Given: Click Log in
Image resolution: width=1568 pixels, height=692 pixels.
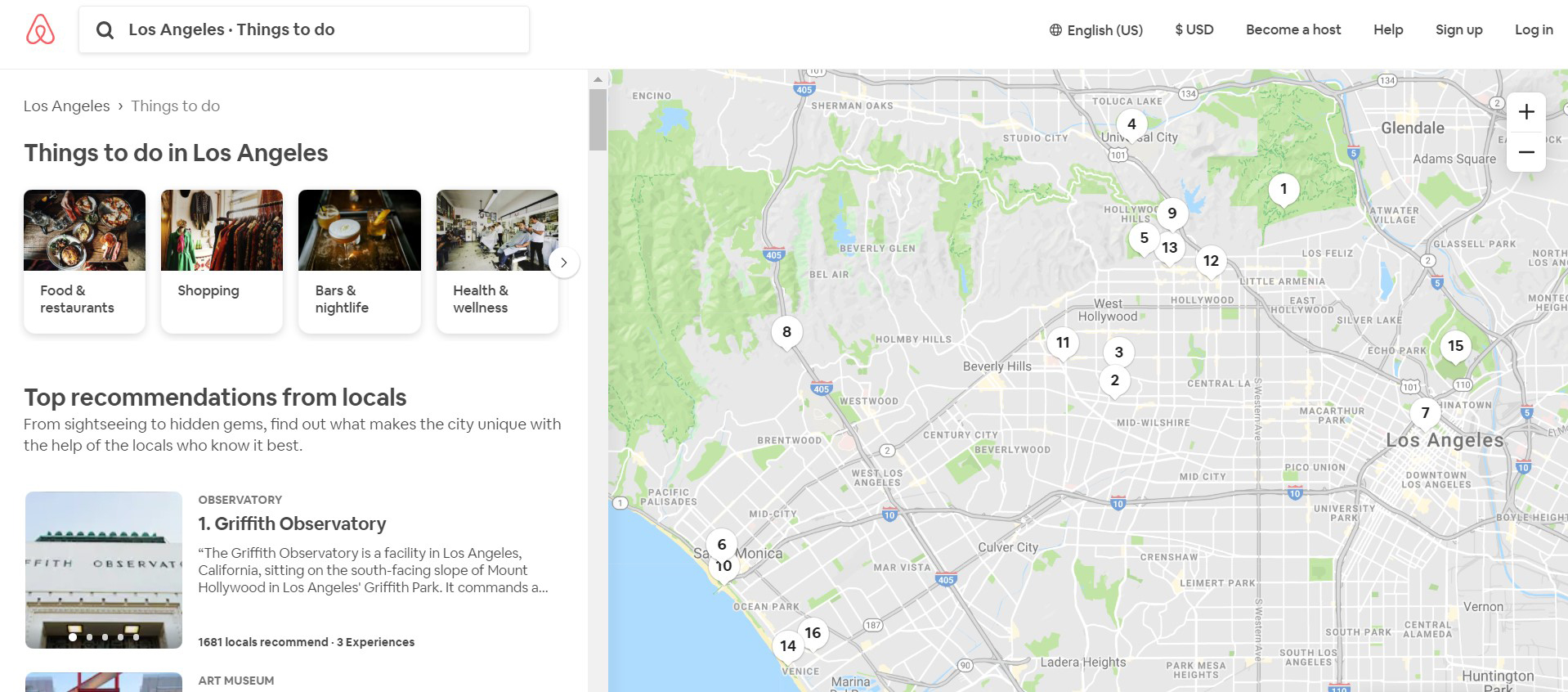Looking at the screenshot, I should (x=1534, y=29).
